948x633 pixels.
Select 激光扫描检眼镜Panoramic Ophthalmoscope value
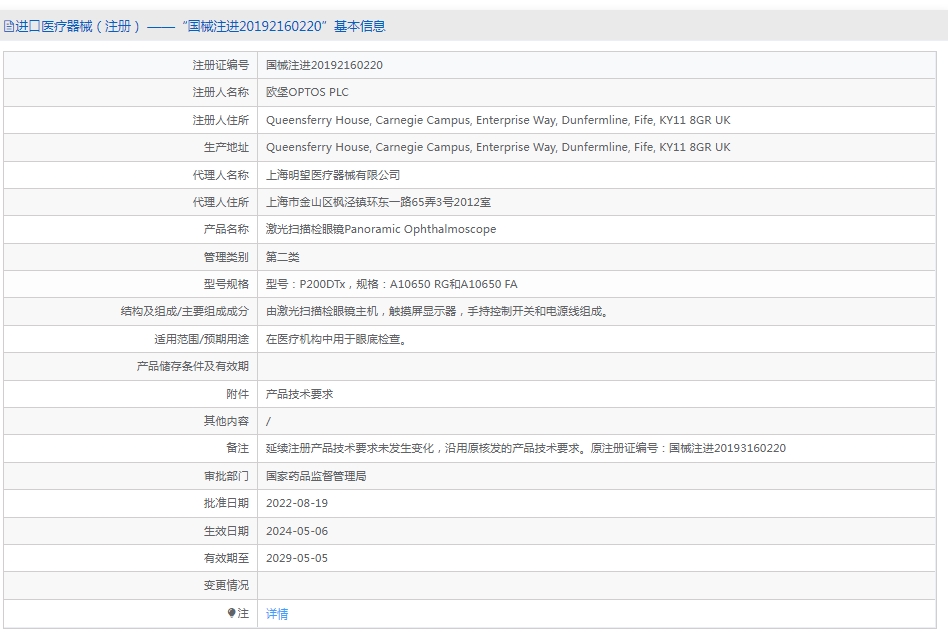(381, 229)
